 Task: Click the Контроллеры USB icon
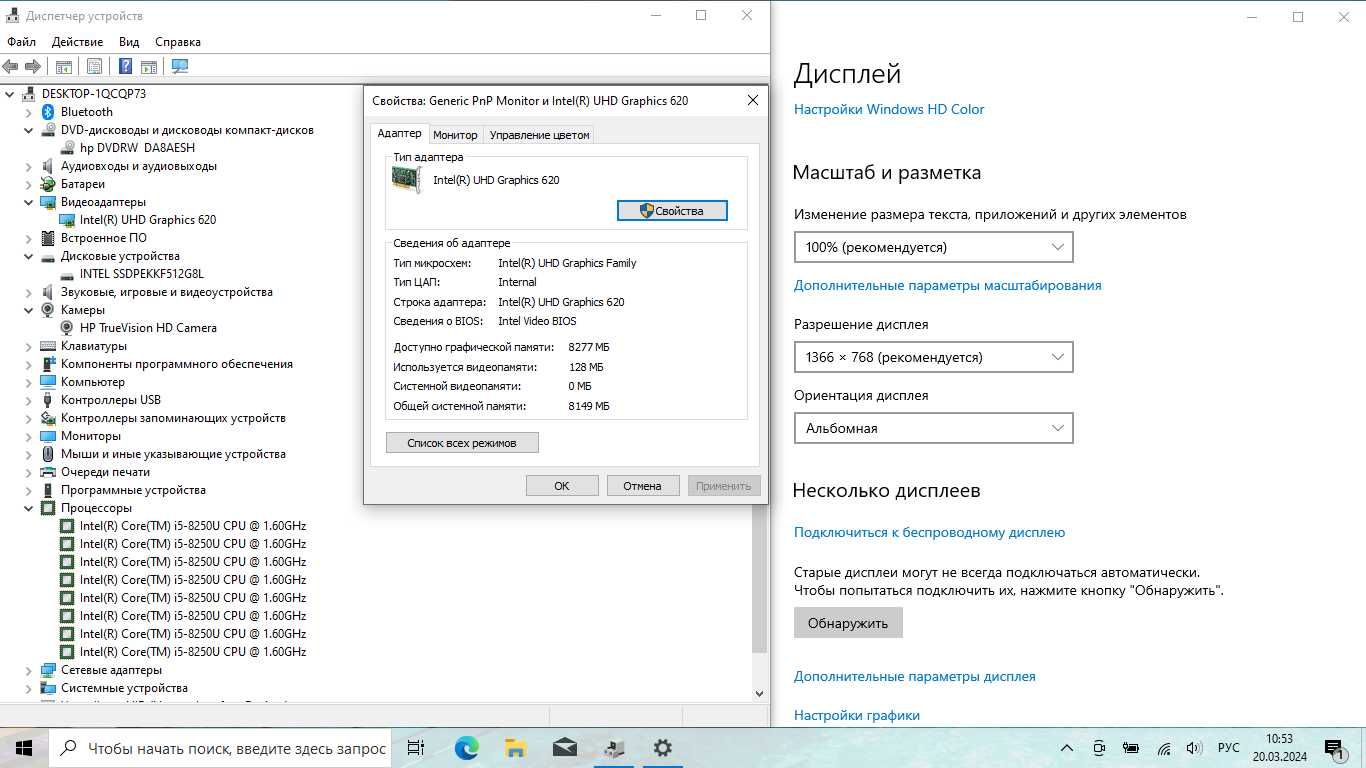(48, 400)
